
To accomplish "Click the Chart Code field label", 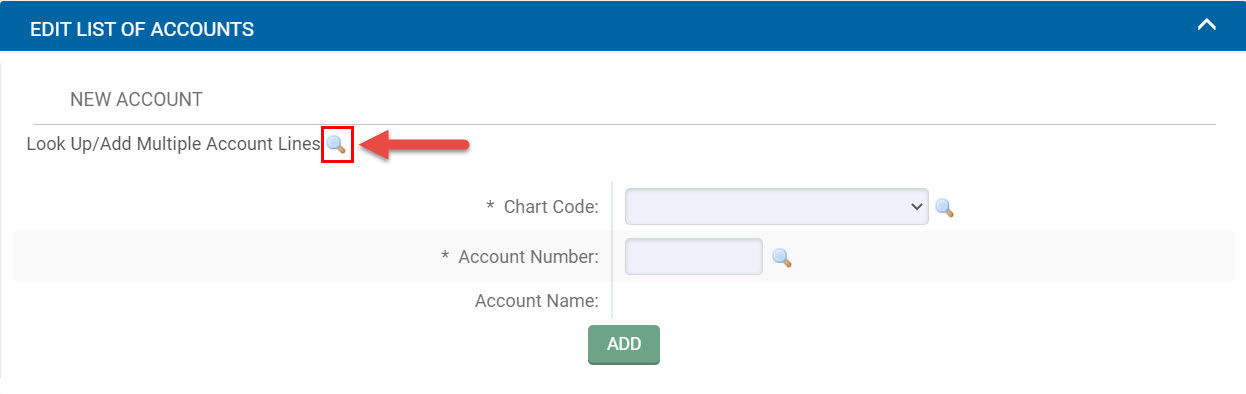I will point(551,207).
